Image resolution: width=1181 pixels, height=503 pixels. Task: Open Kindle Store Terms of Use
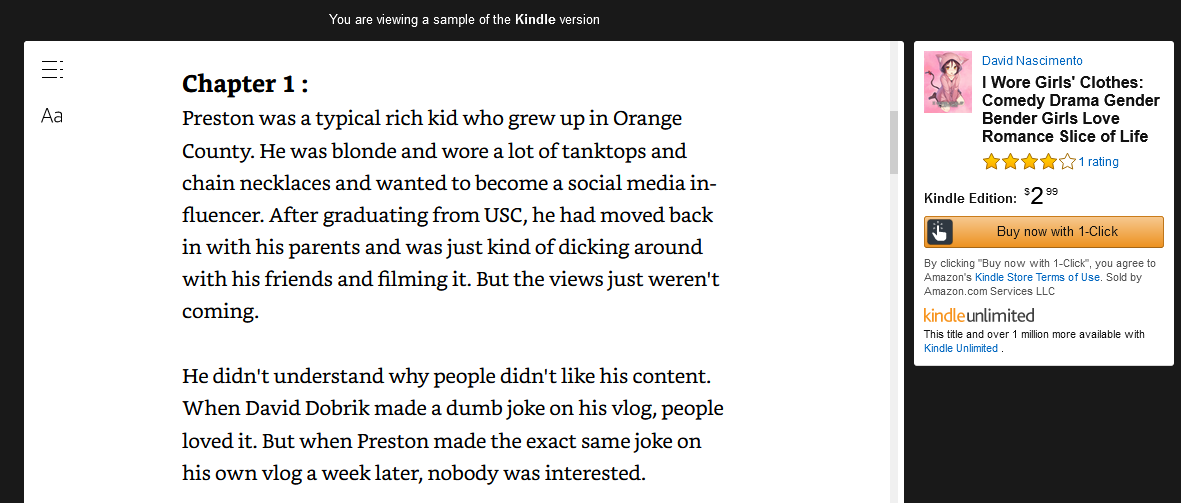[x=1037, y=277]
